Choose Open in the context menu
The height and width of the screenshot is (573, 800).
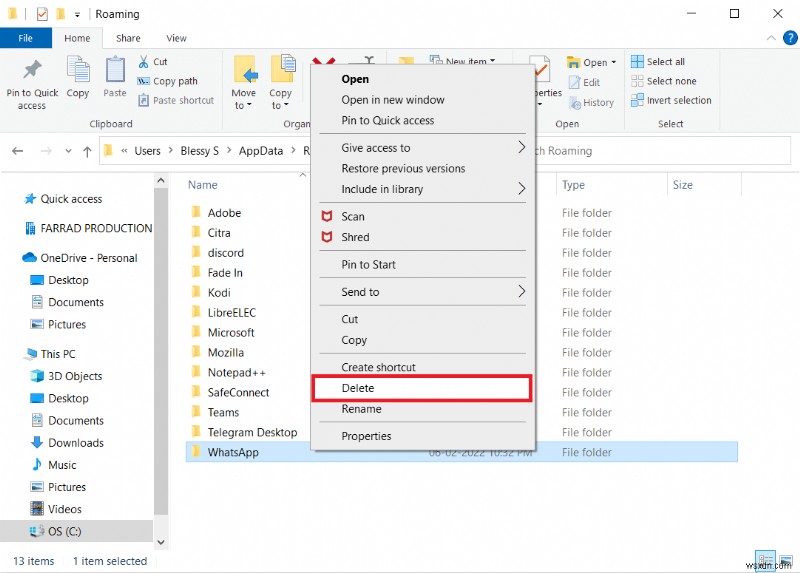[x=422, y=79]
